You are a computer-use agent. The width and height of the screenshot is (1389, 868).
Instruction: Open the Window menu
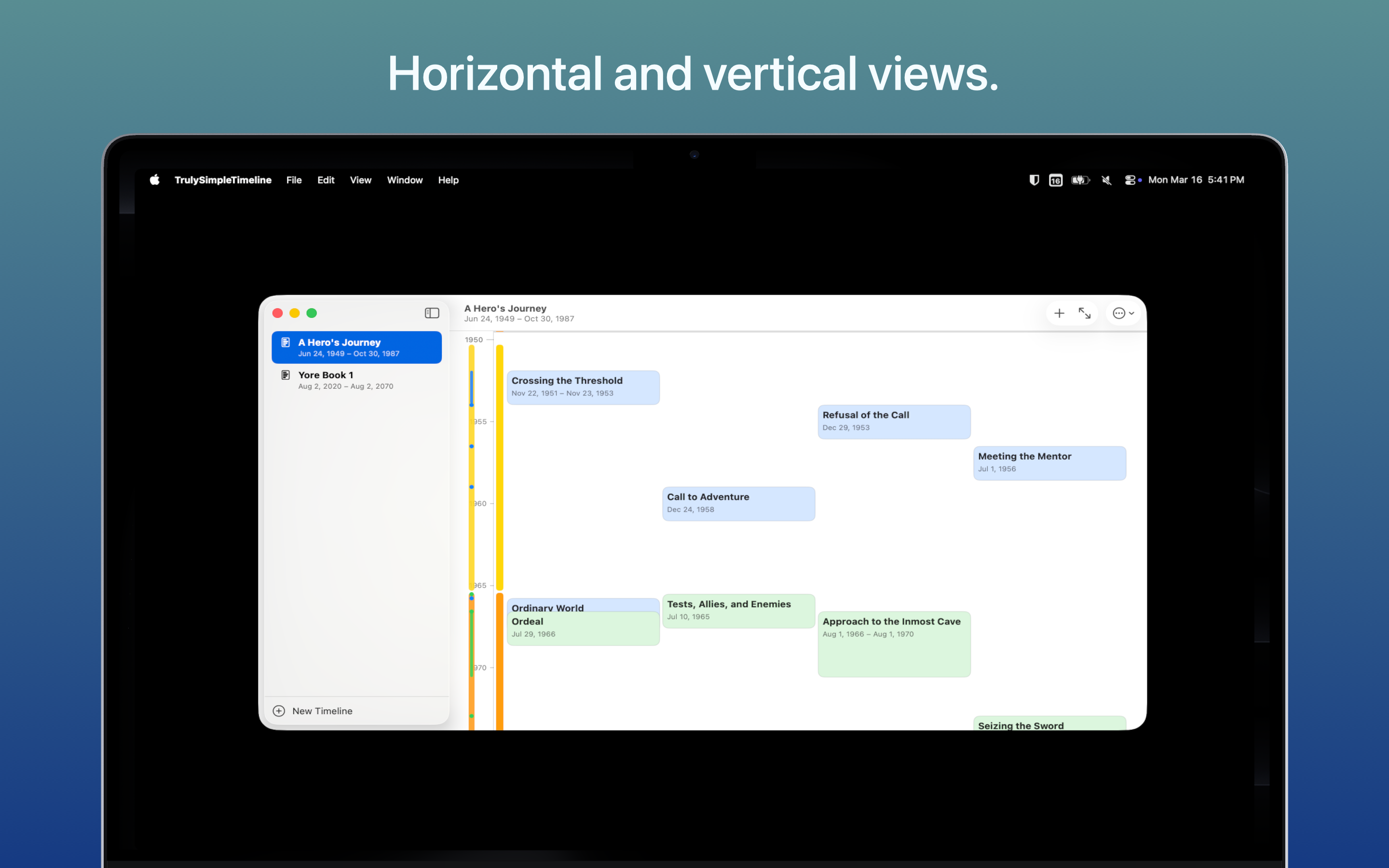click(x=404, y=180)
